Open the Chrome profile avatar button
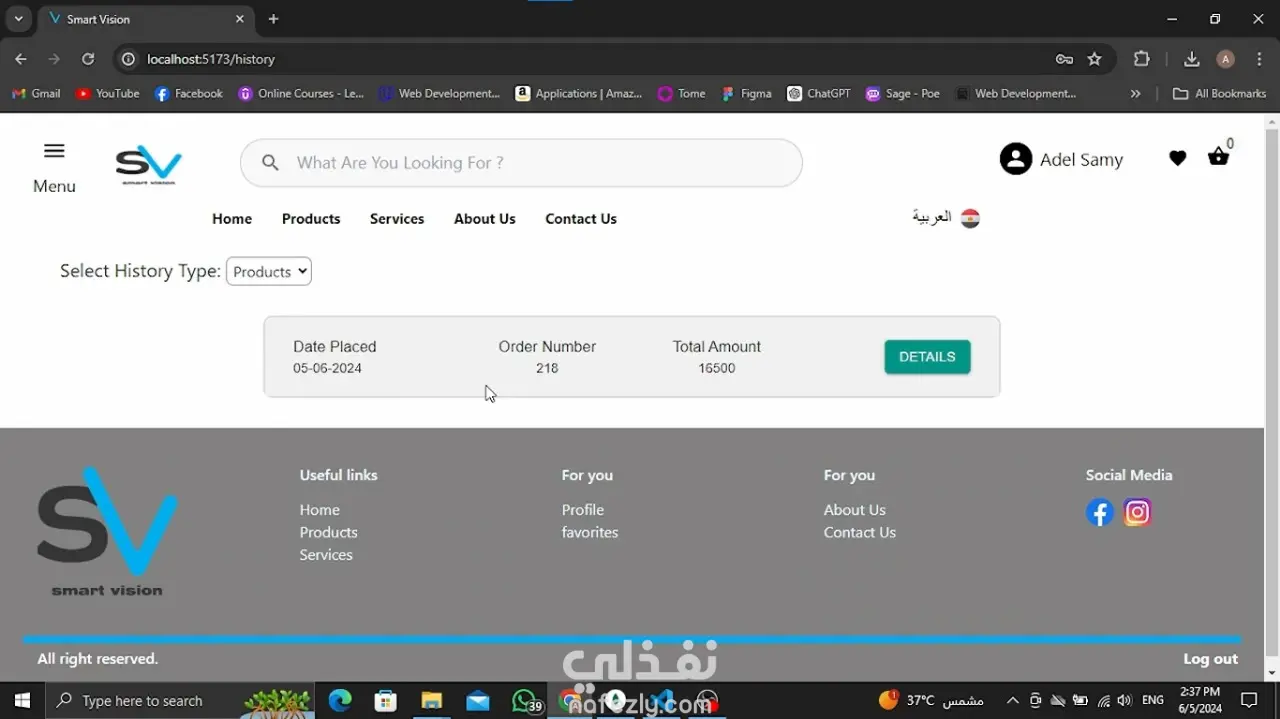Image resolution: width=1280 pixels, height=719 pixels. click(x=1226, y=59)
